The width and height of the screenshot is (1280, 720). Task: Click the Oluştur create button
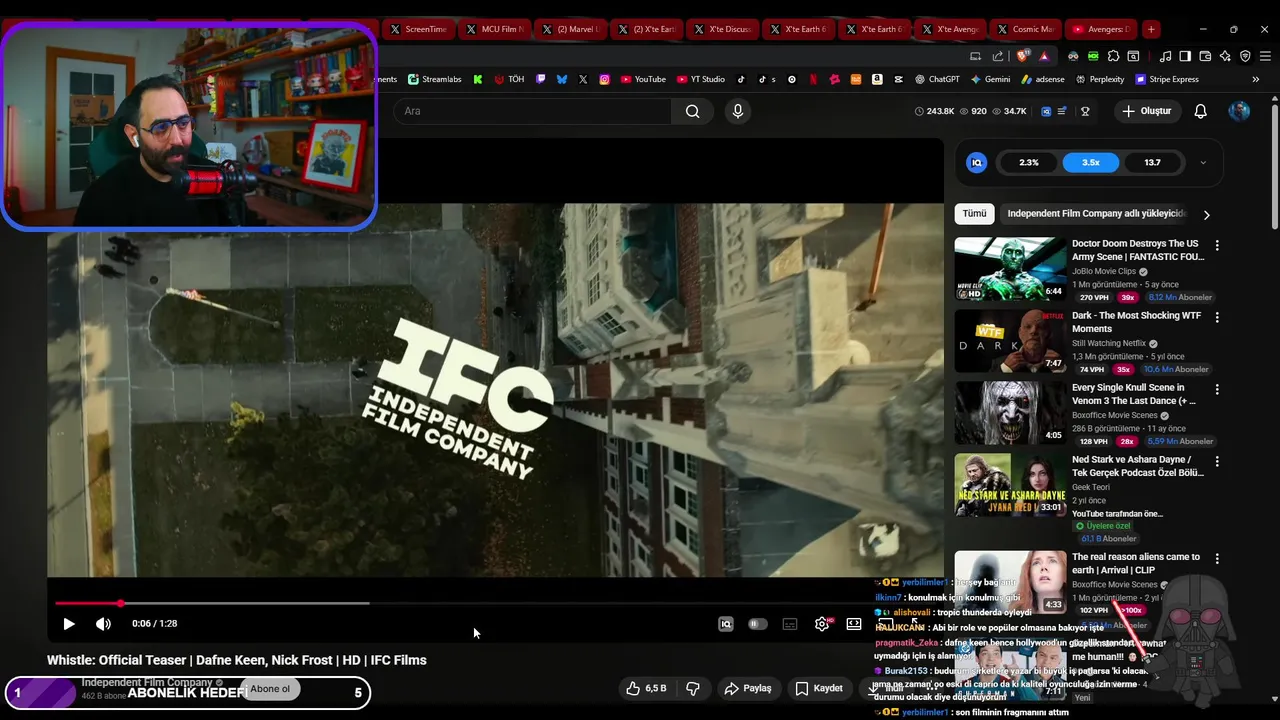pyautogui.click(x=1146, y=111)
